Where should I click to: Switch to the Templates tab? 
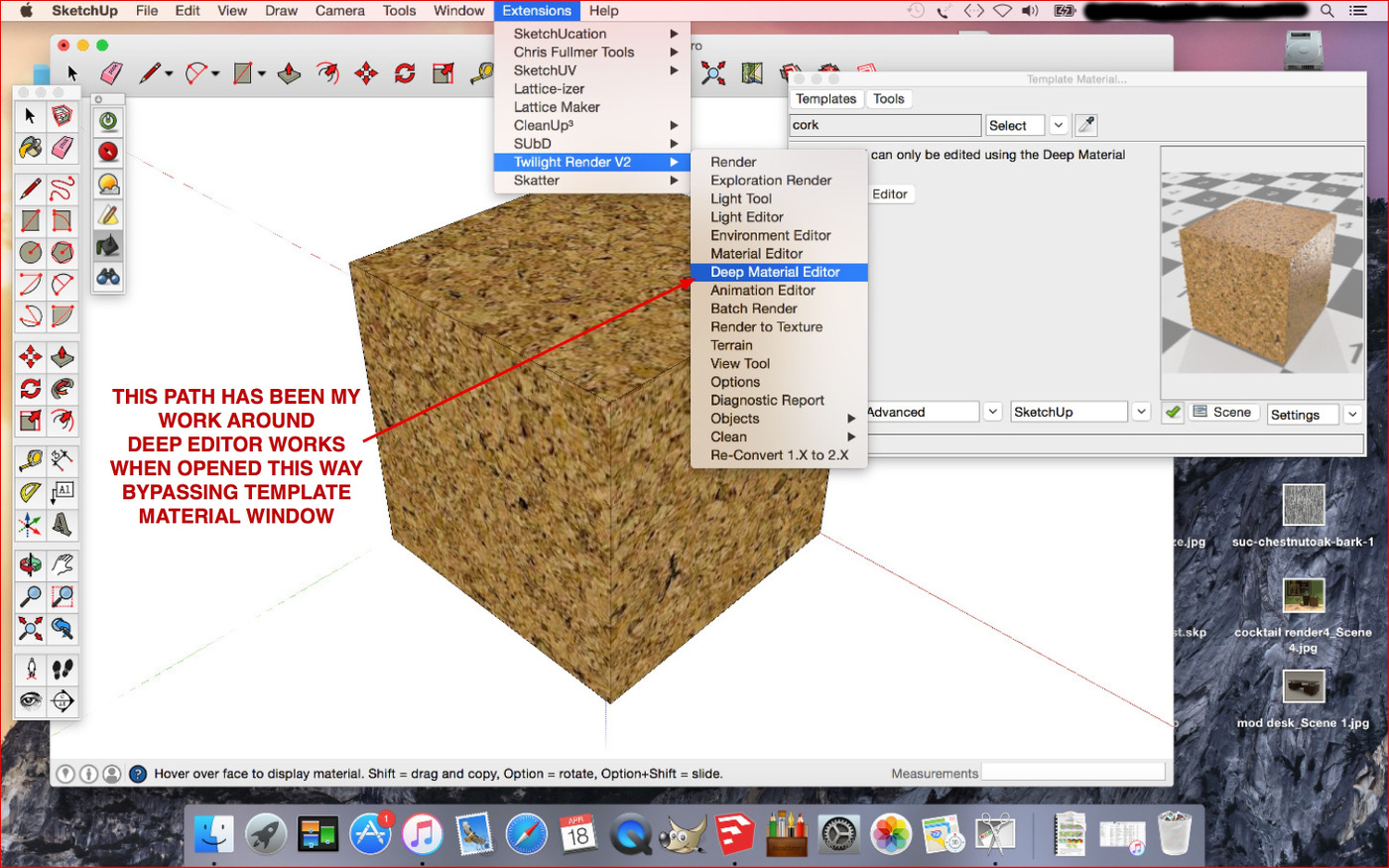825,99
